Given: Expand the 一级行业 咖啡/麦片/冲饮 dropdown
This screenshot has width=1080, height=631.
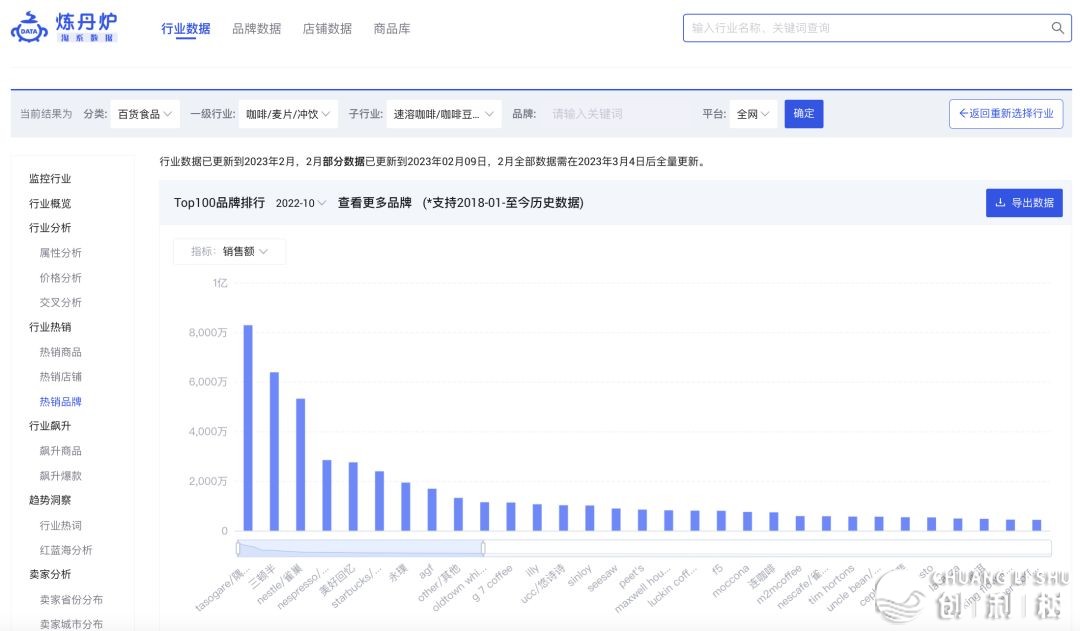Looking at the screenshot, I should click(288, 114).
